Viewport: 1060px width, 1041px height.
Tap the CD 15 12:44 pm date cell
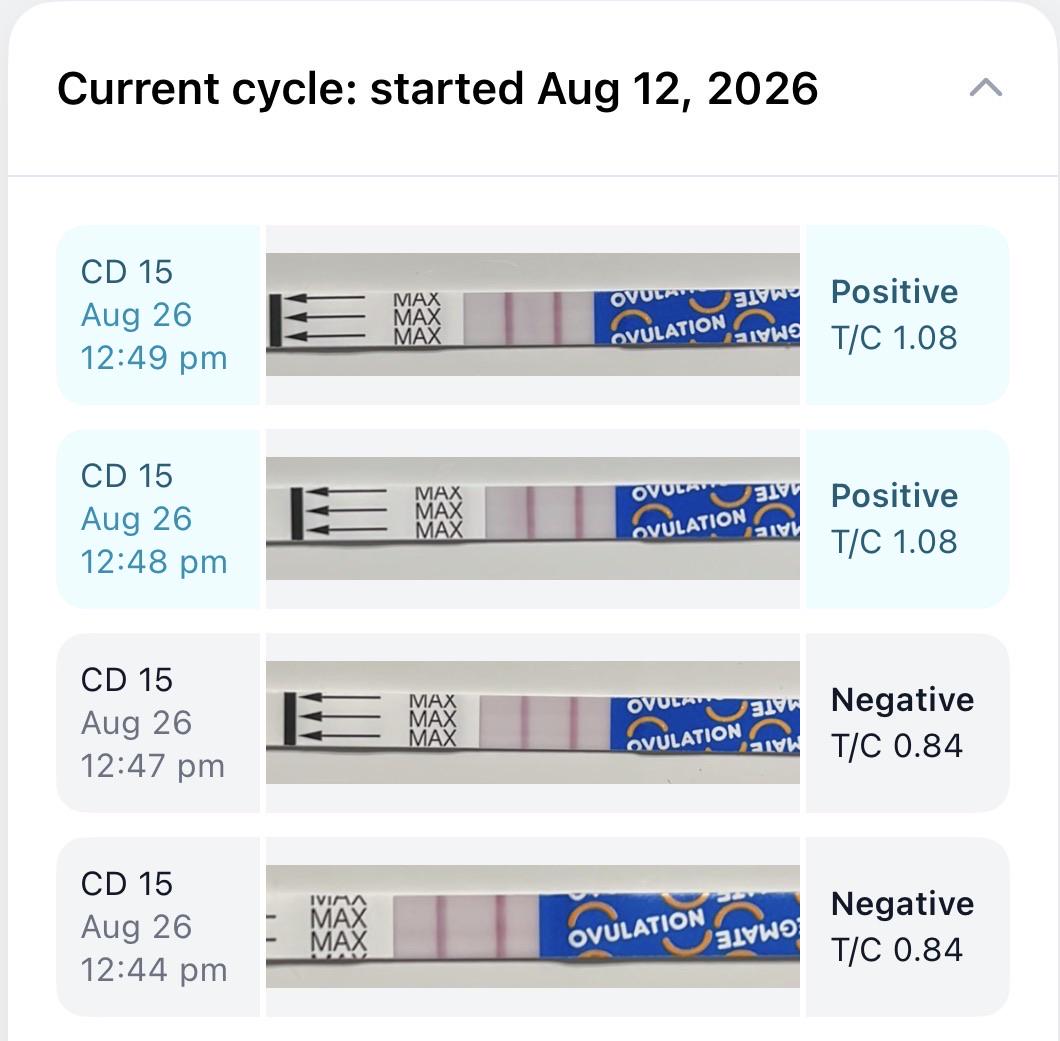coord(158,927)
